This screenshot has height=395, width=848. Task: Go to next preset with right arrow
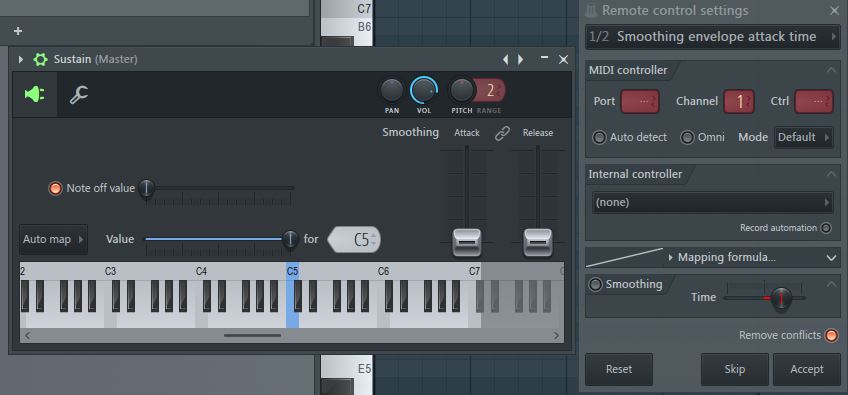[520, 60]
